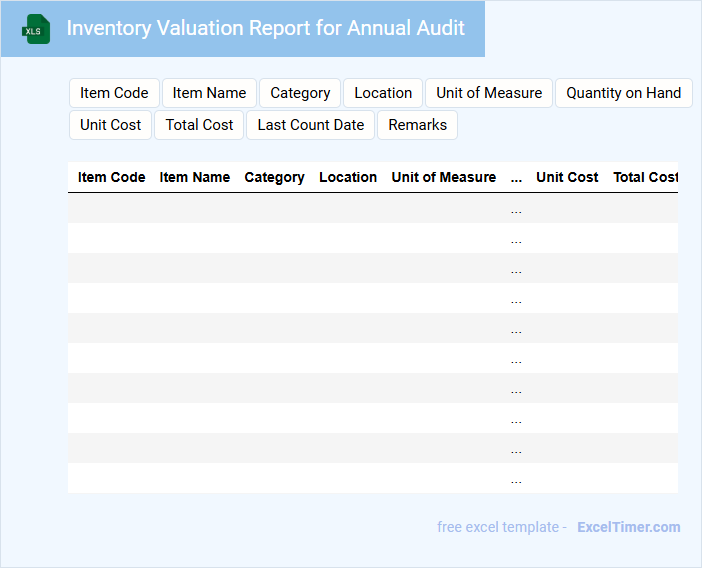
Task: Click the green XLS file icon
Action: pyautogui.click(x=36, y=29)
